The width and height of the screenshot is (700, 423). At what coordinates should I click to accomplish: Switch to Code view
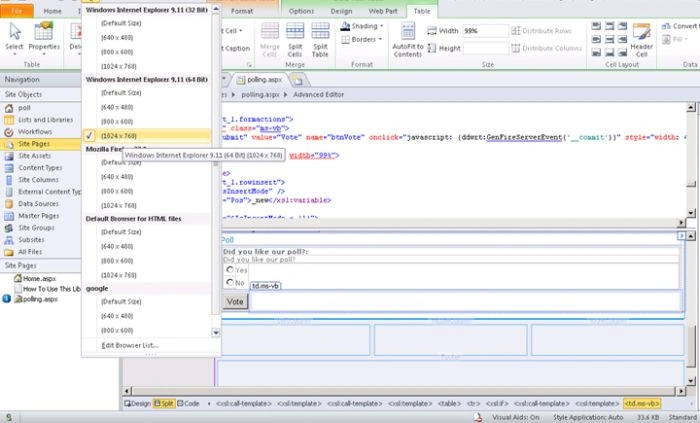tap(188, 403)
